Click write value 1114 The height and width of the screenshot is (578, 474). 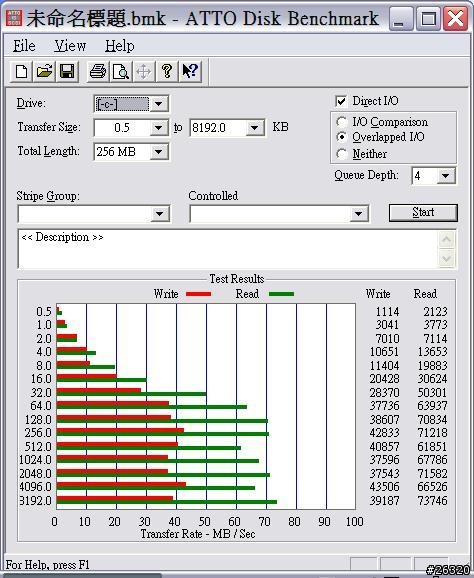coord(387,311)
